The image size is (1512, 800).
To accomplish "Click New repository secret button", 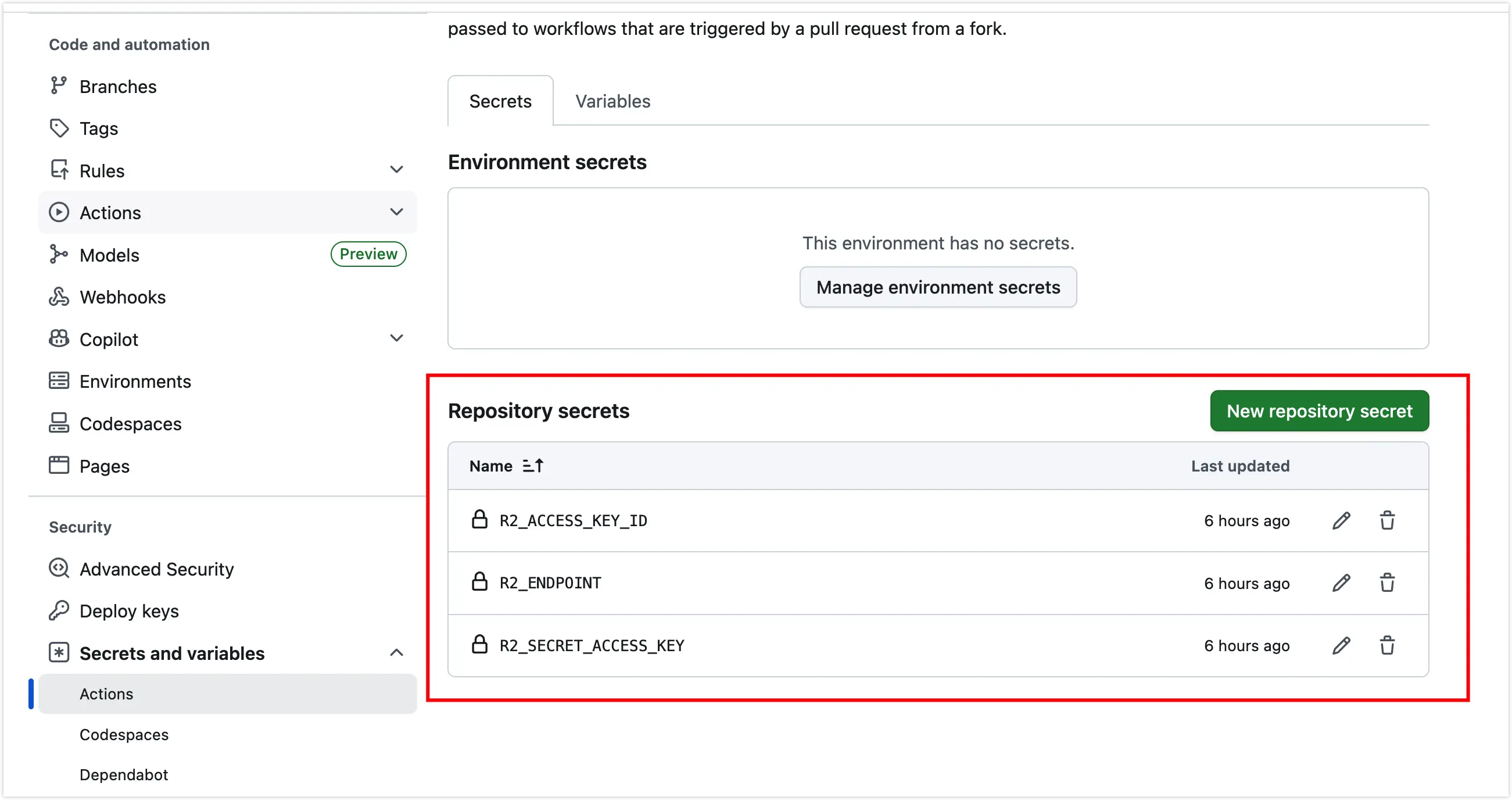I will tap(1319, 410).
